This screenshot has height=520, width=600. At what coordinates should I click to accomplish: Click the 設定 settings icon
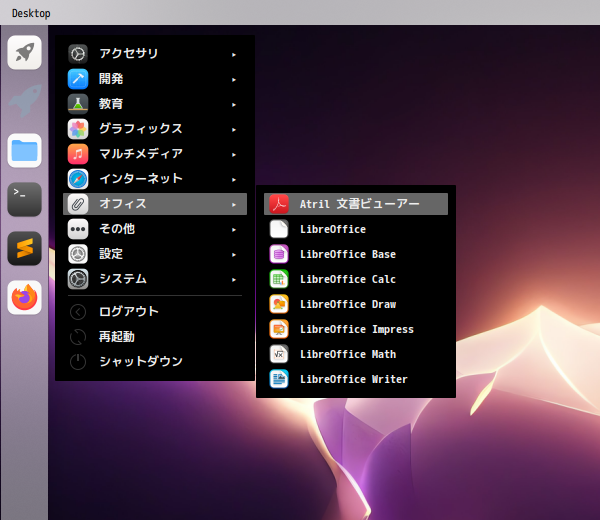(78, 254)
